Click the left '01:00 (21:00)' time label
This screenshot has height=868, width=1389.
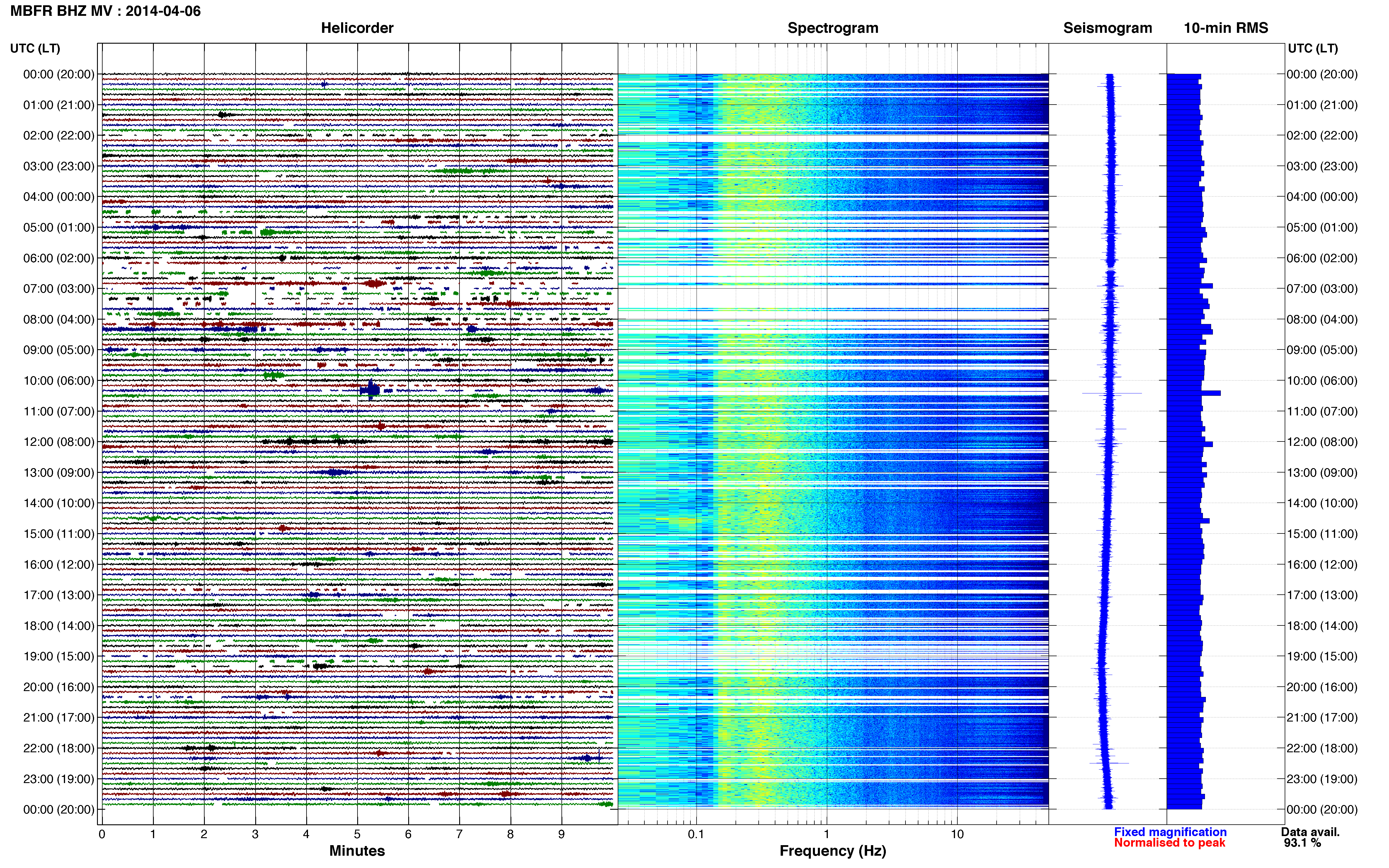coord(59,105)
